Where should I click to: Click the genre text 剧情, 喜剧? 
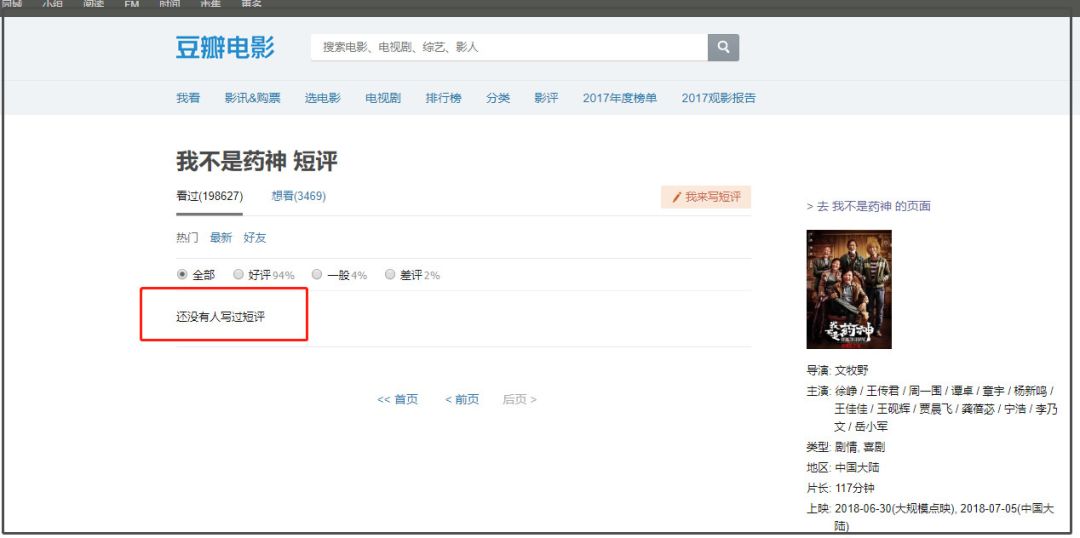(858, 447)
